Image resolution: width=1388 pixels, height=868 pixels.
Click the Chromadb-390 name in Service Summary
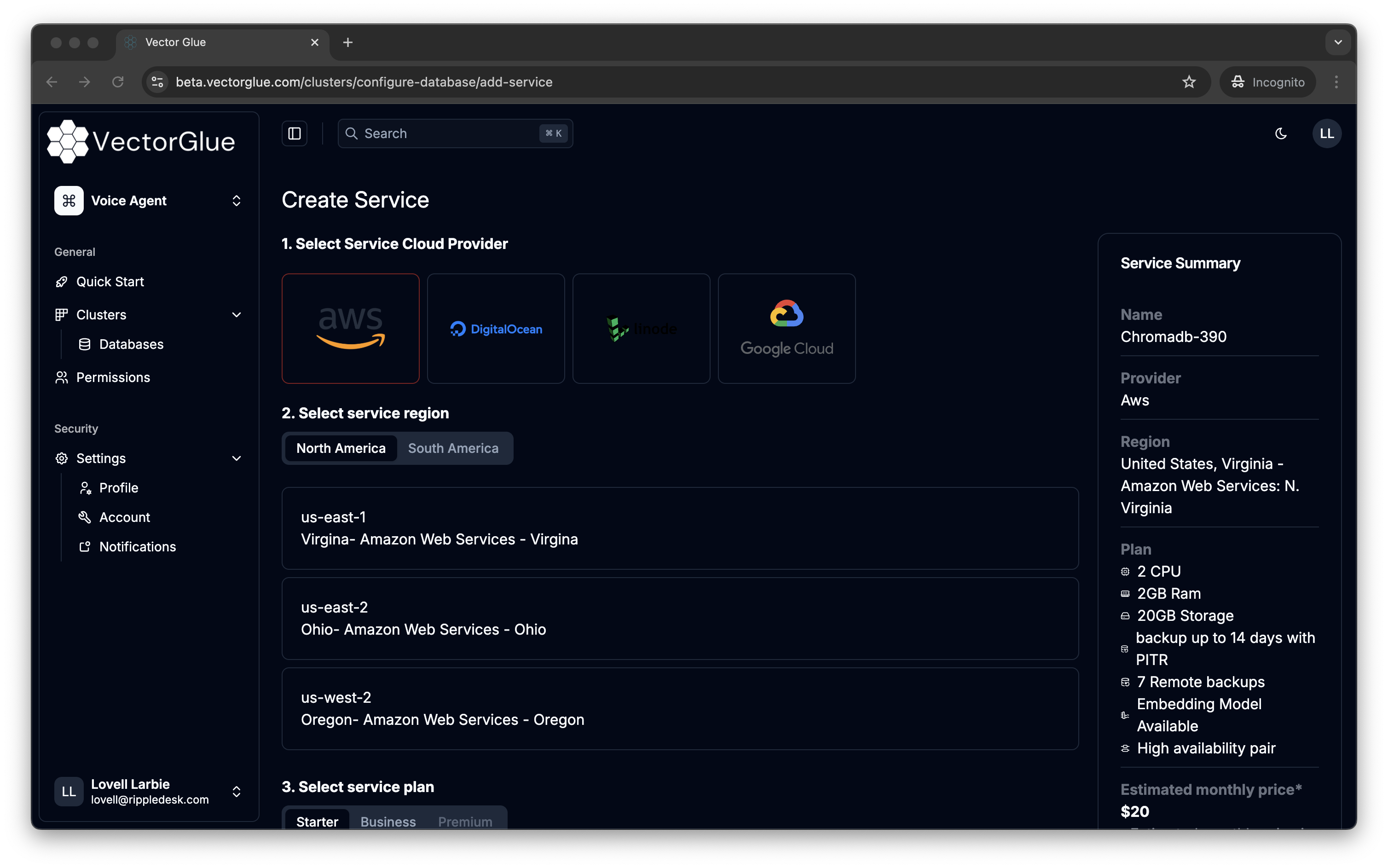point(1174,337)
